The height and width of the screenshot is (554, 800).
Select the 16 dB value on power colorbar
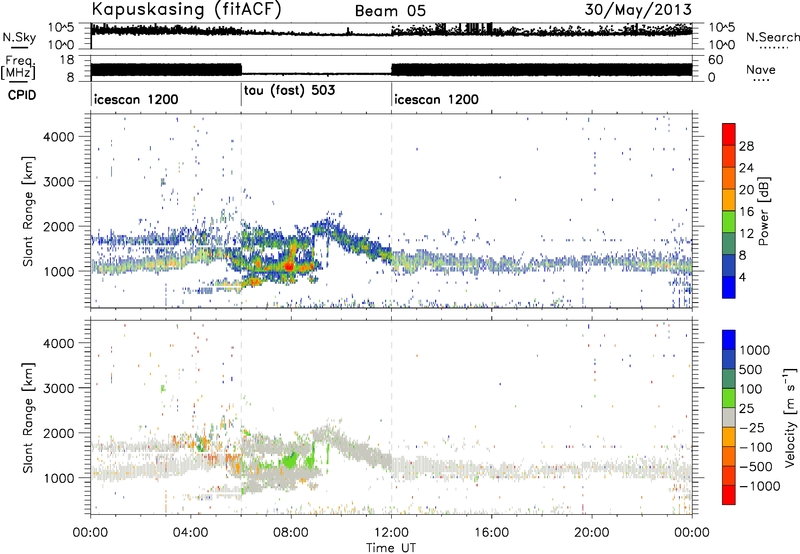(746, 212)
